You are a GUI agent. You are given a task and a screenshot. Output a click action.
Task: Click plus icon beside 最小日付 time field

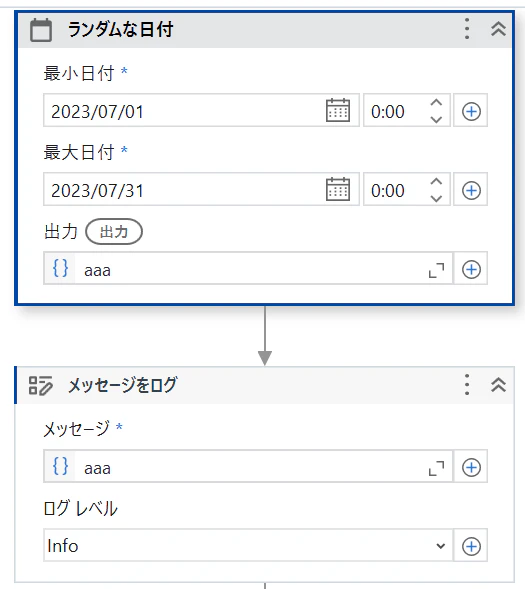[471, 111]
